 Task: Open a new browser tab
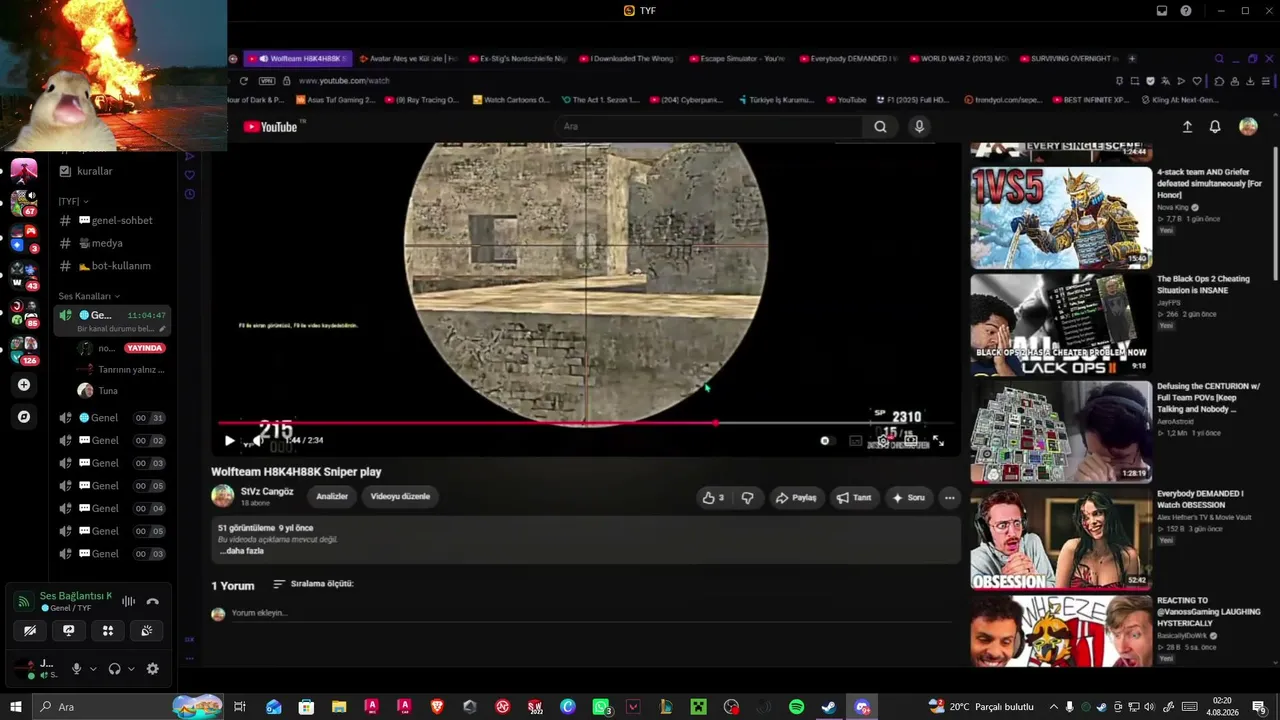pyautogui.click(x=1132, y=59)
